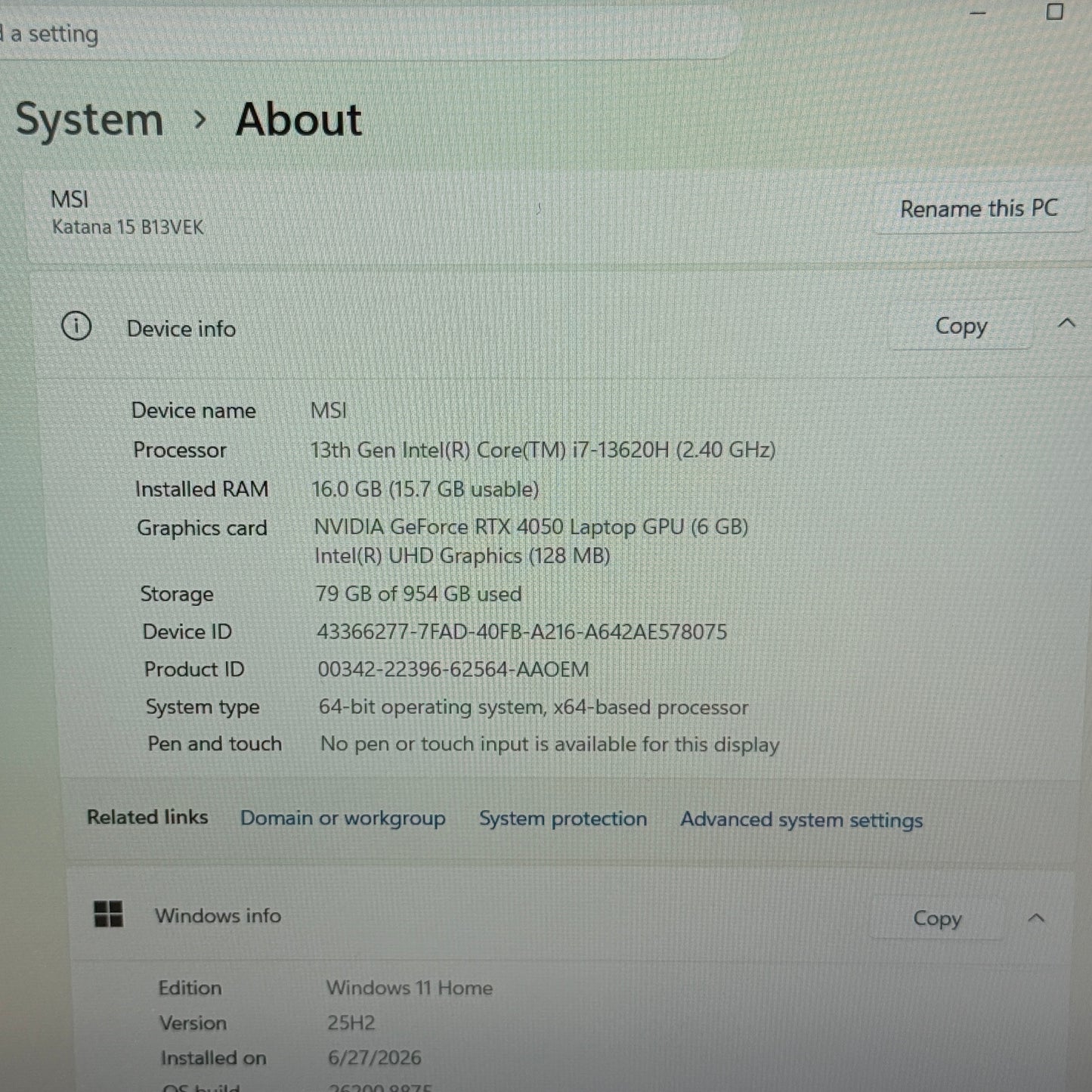The image size is (1092, 1092).
Task: Click the Device info circle icon
Action: (76, 326)
